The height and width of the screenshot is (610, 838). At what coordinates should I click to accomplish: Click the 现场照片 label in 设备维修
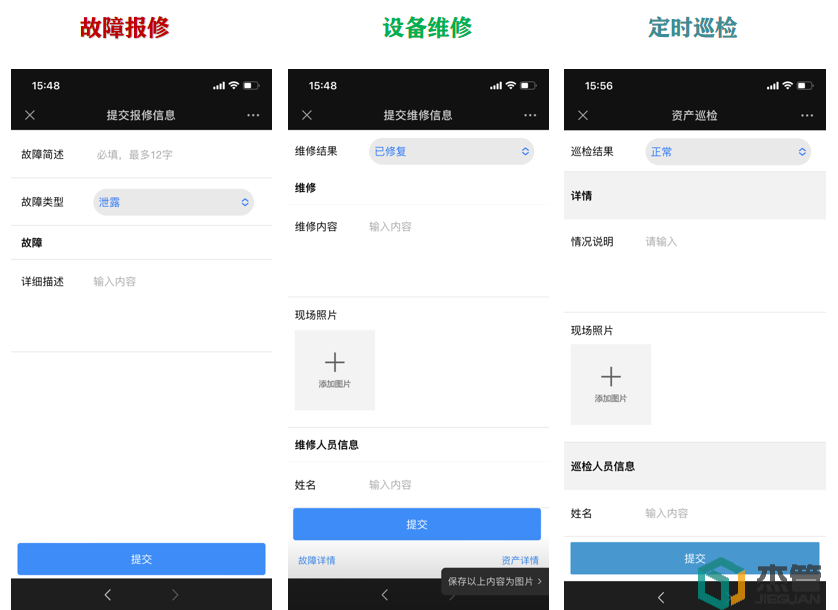[316, 315]
